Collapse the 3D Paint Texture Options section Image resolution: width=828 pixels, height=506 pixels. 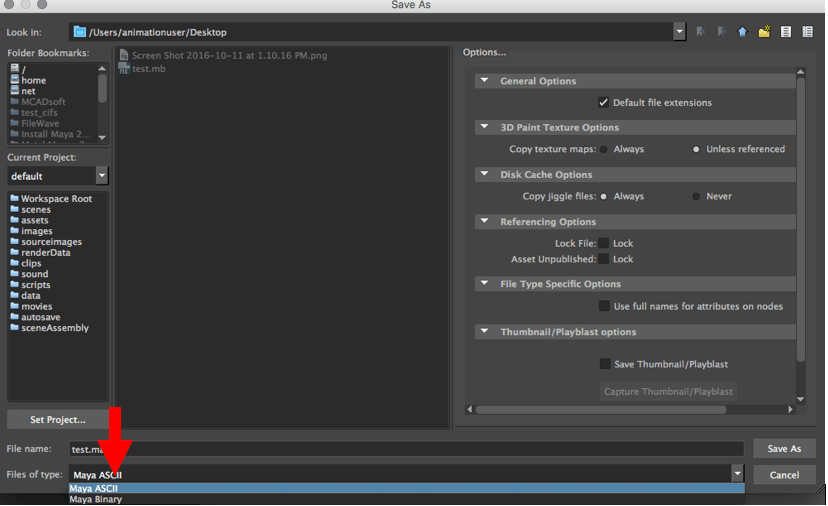[x=484, y=127]
